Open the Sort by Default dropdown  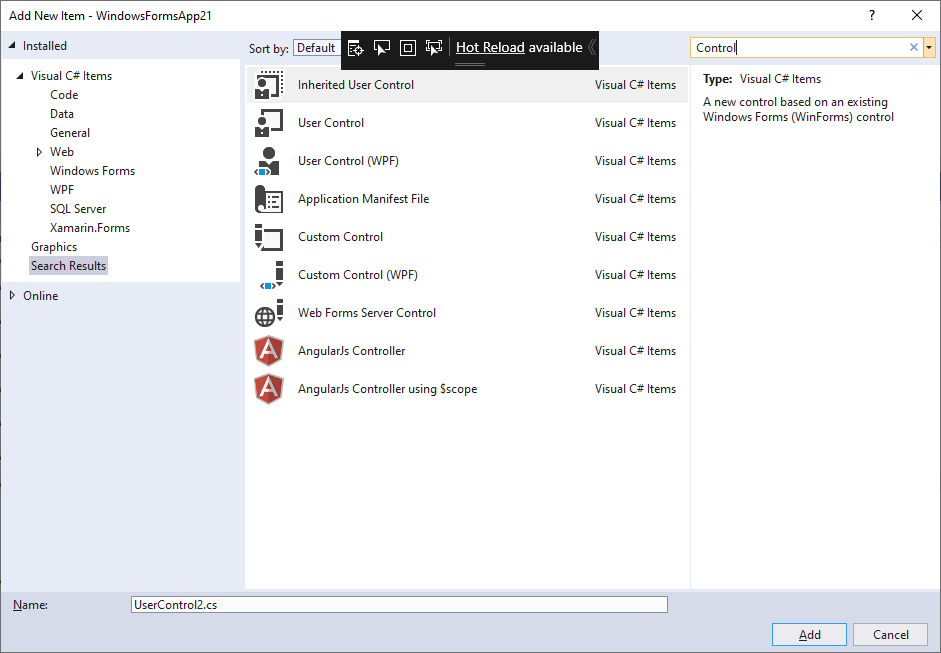pyautogui.click(x=317, y=48)
